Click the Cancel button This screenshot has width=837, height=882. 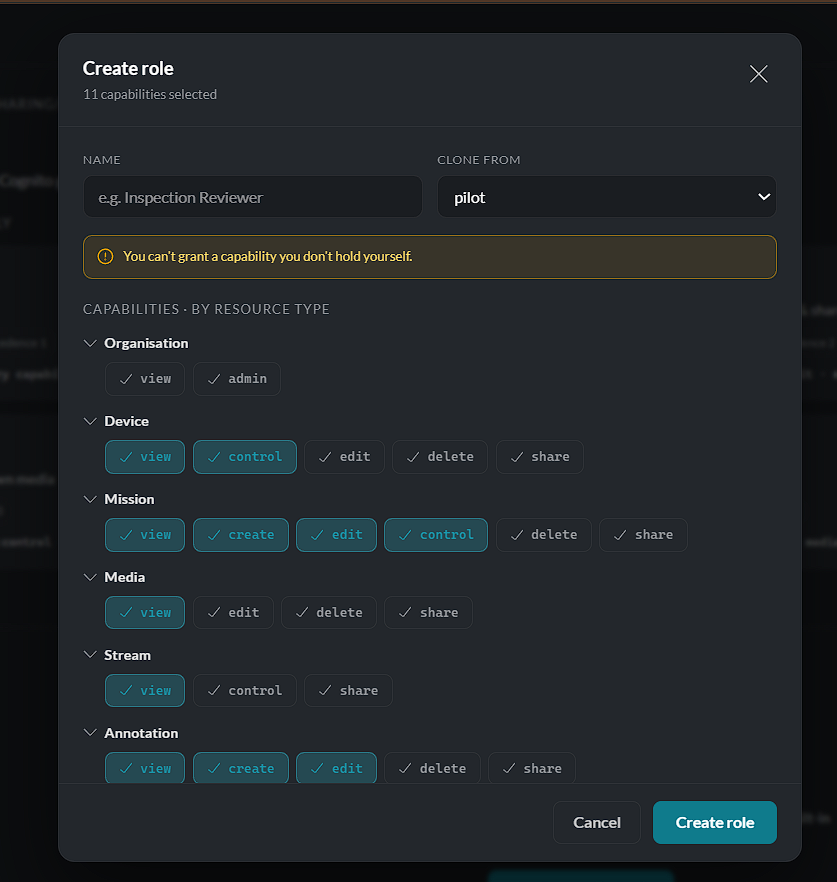click(x=597, y=822)
